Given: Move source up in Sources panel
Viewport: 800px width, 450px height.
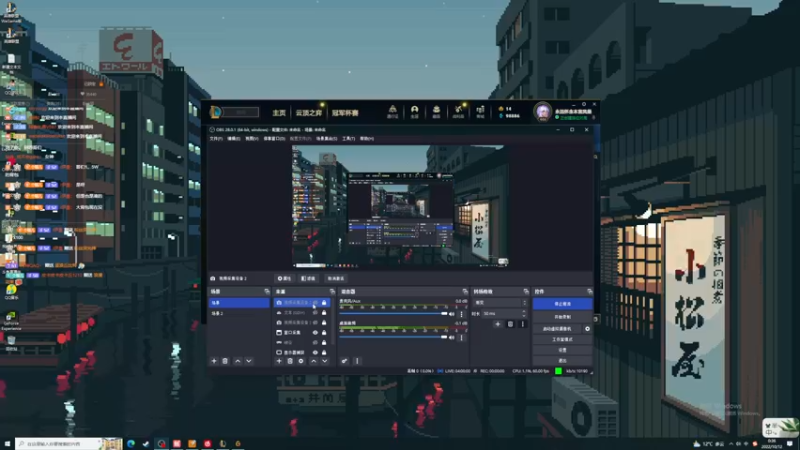Looking at the screenshot, I should coord(313,361).
